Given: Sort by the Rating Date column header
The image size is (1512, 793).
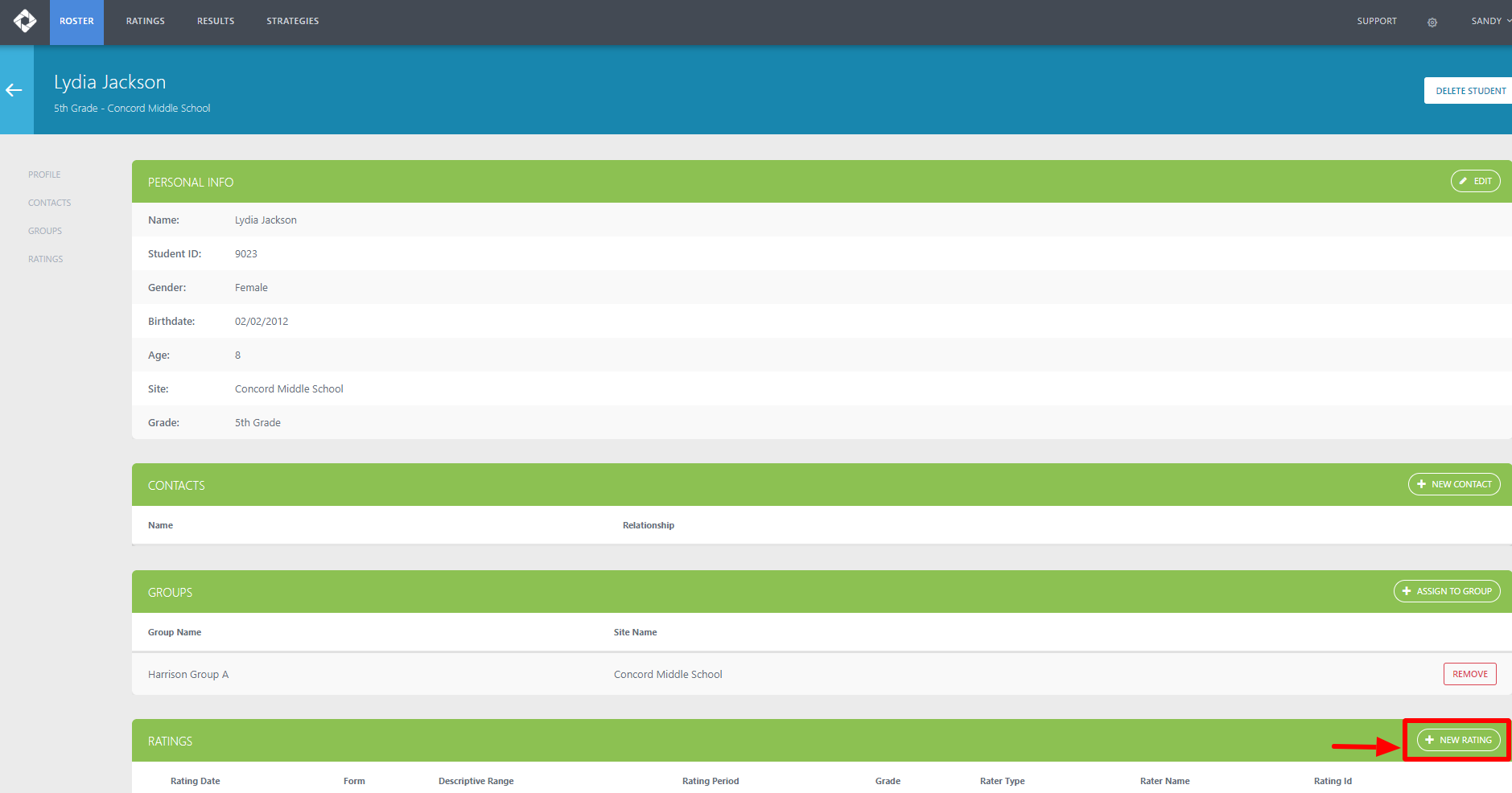Looking at the screenshot, I should pos(196,781).
